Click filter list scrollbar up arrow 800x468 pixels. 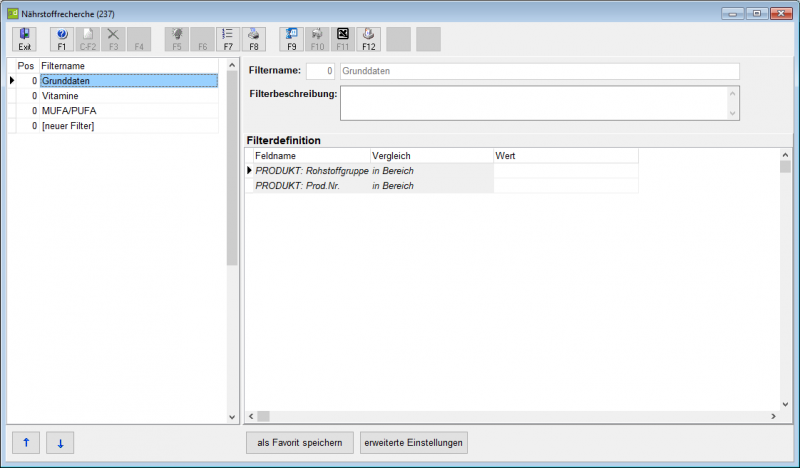[x=232, y=65]
